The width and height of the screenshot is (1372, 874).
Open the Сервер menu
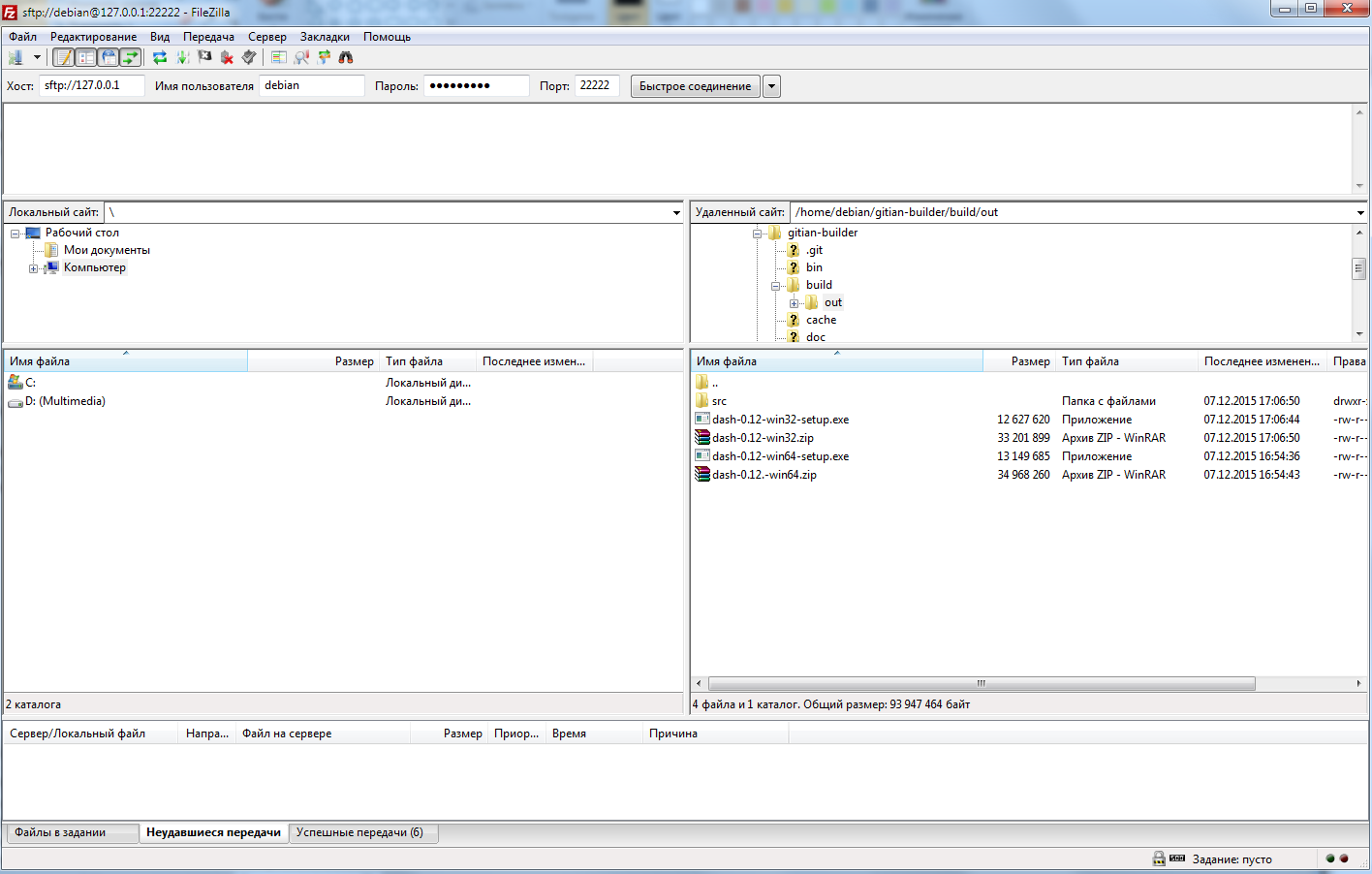click(267, 36)
